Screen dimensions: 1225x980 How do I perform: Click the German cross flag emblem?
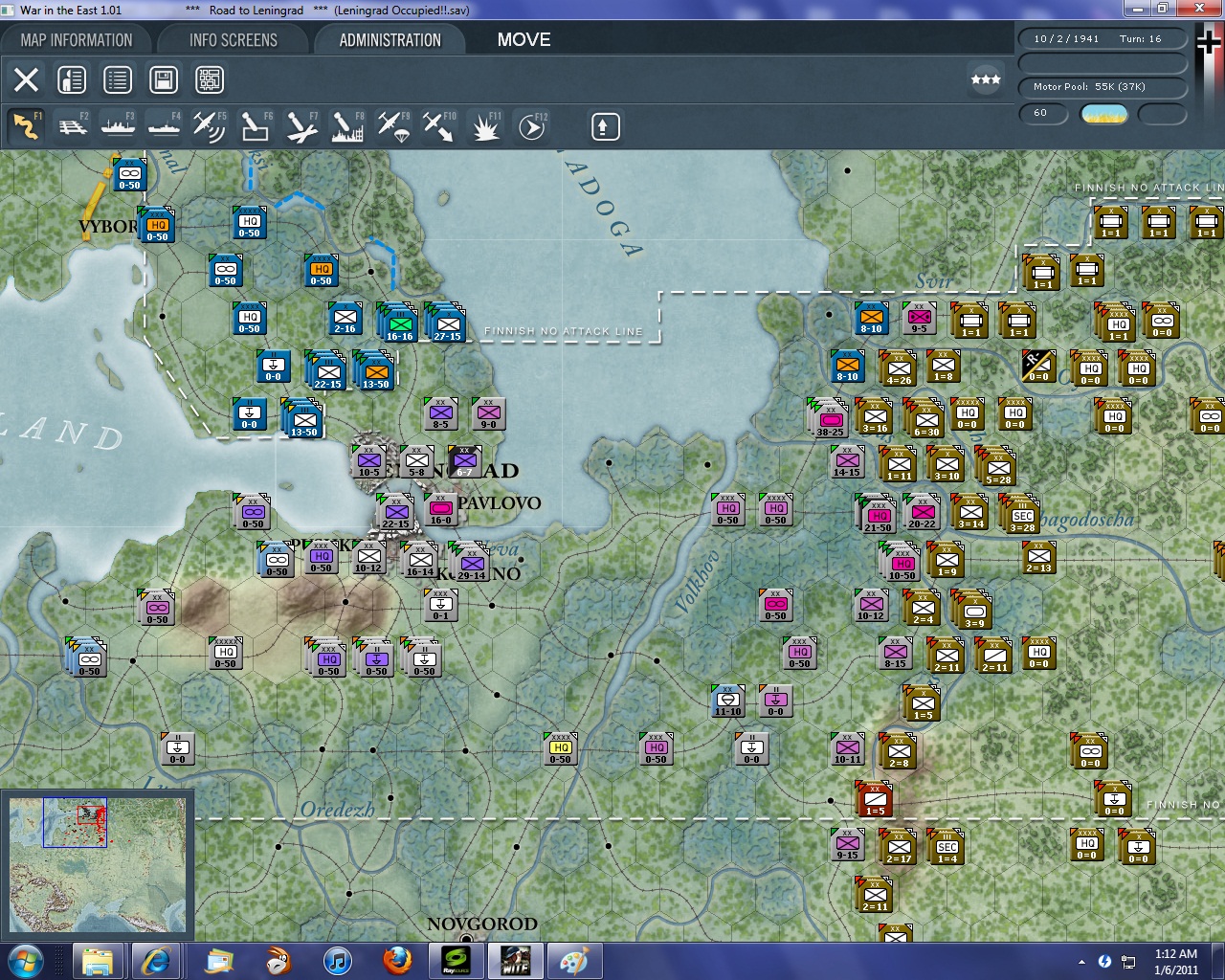[x=1209, y=41]
